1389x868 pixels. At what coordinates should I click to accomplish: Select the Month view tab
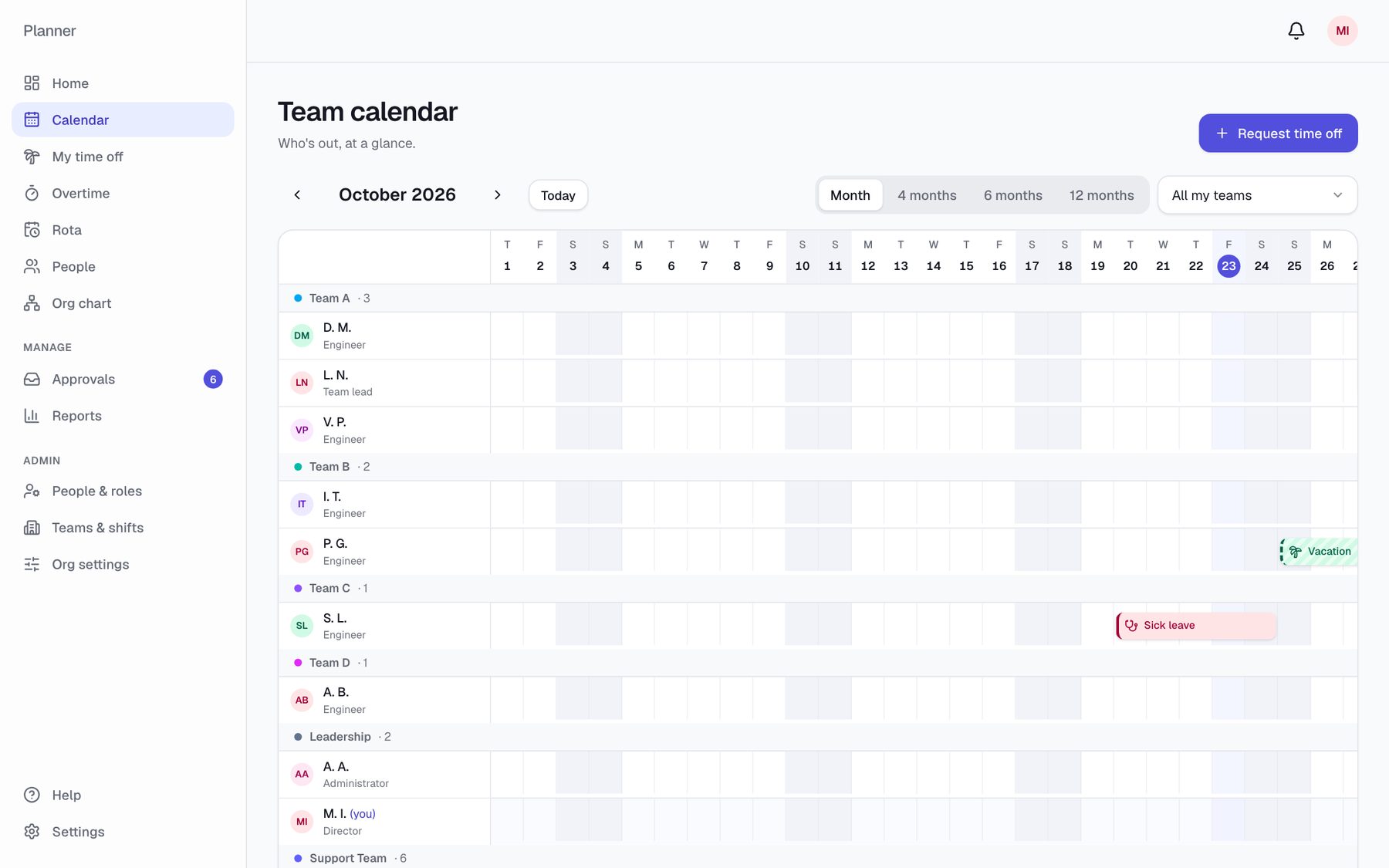[850, 195]
